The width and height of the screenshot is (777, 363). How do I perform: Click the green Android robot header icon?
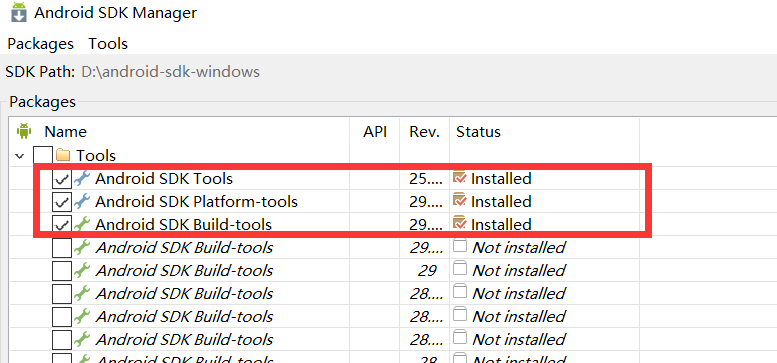tap(24, 131)
